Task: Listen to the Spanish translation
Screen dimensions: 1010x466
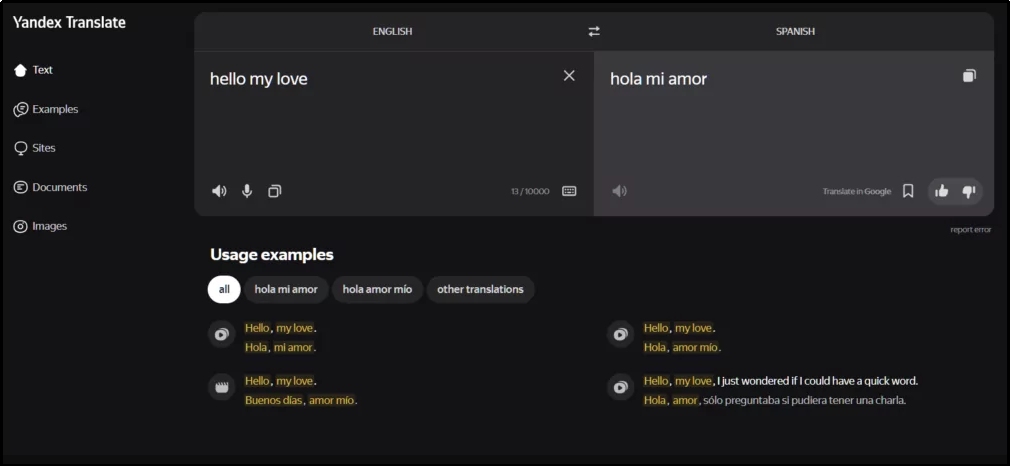Action: point(619,191)
